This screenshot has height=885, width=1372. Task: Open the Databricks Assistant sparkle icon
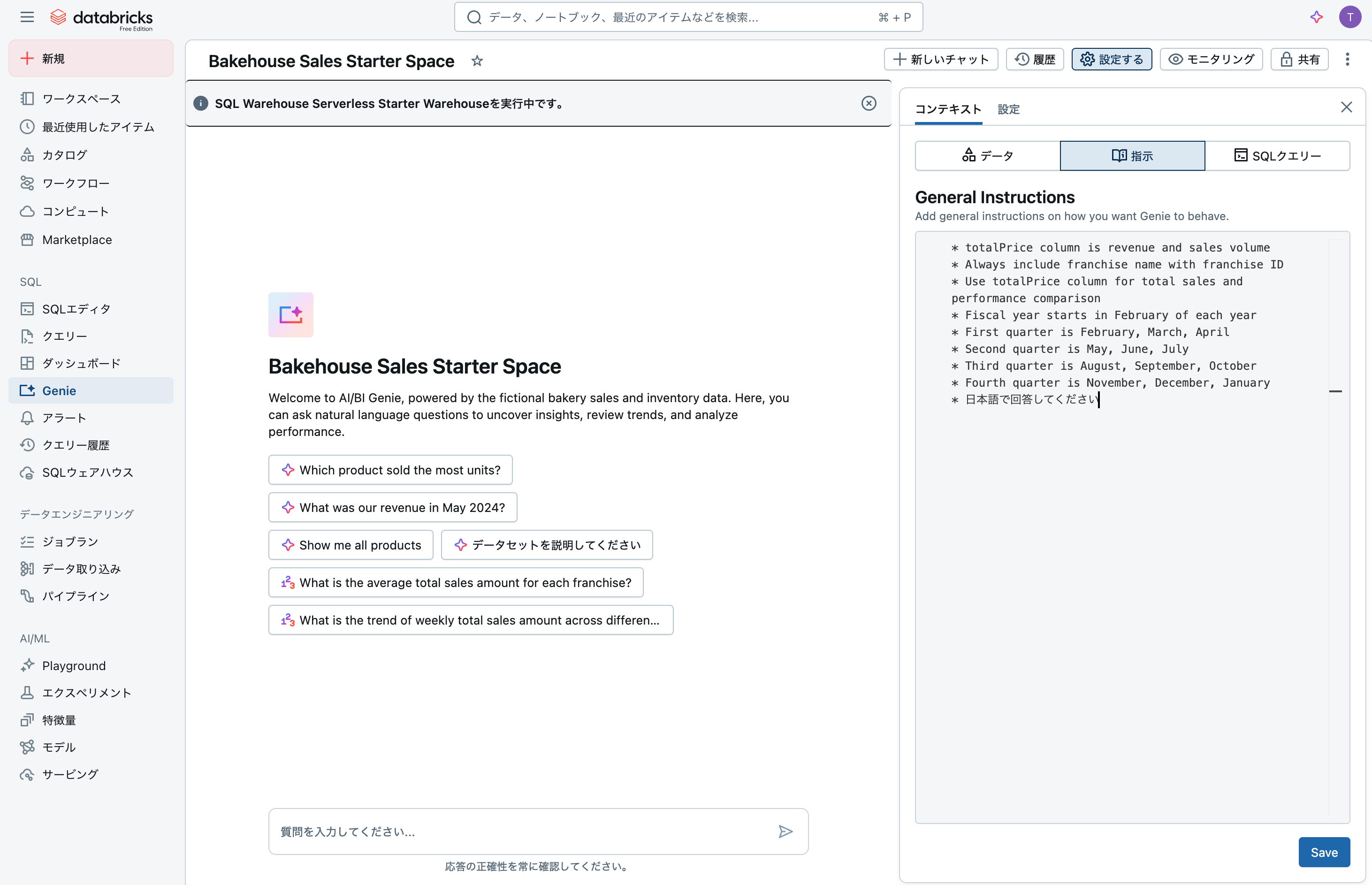click(1316, 17)
